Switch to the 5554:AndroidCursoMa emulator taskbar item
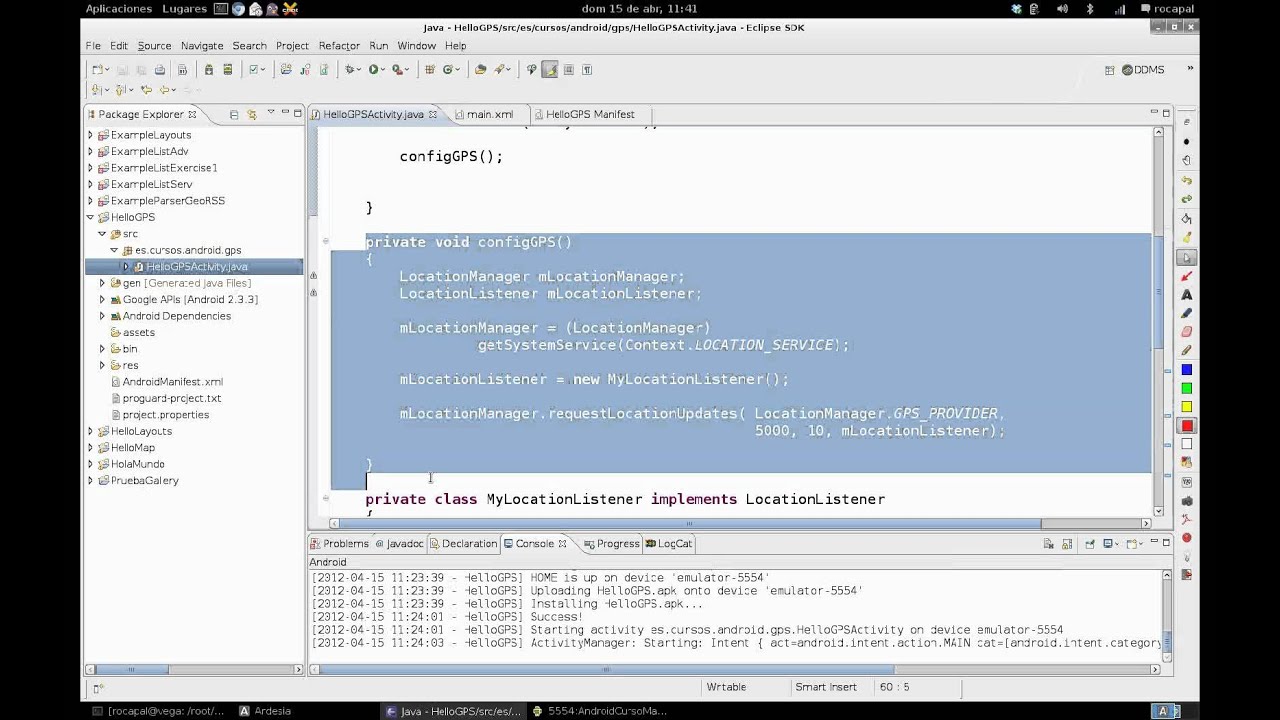The width and height of the screenshot is (1280, 720). point(600,711)
